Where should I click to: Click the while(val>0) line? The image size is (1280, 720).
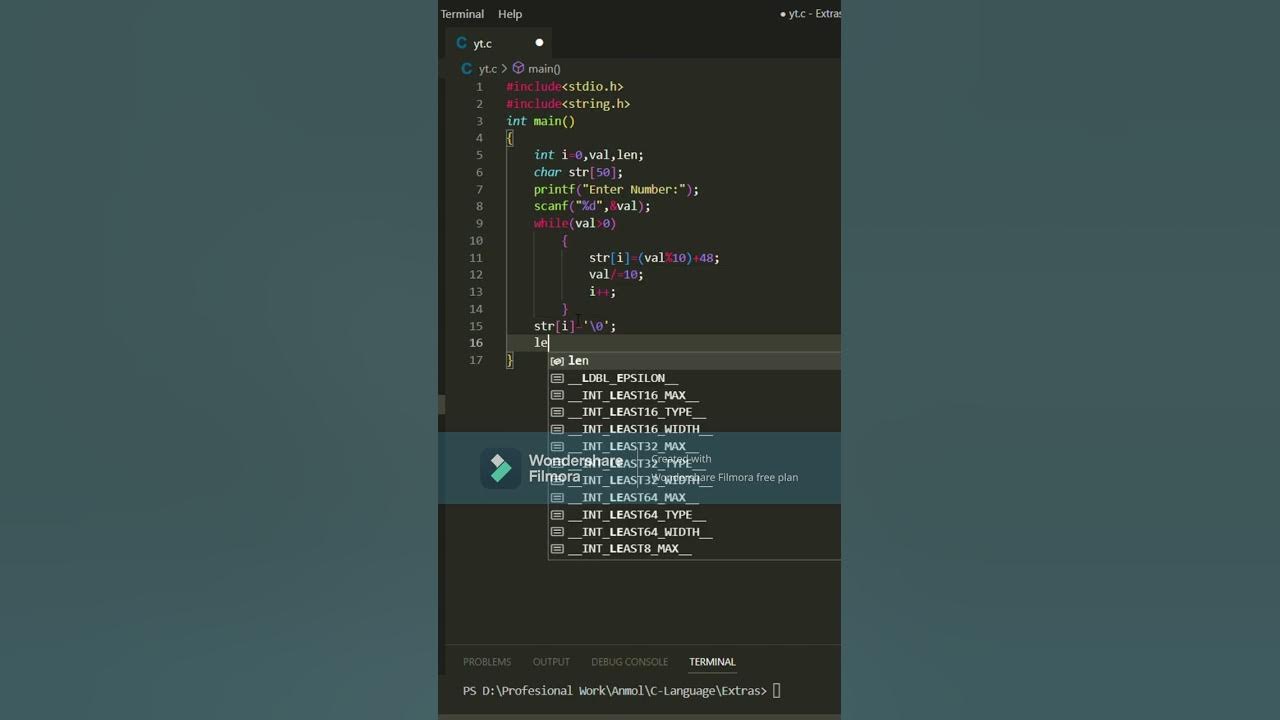(x=575, y=223)
